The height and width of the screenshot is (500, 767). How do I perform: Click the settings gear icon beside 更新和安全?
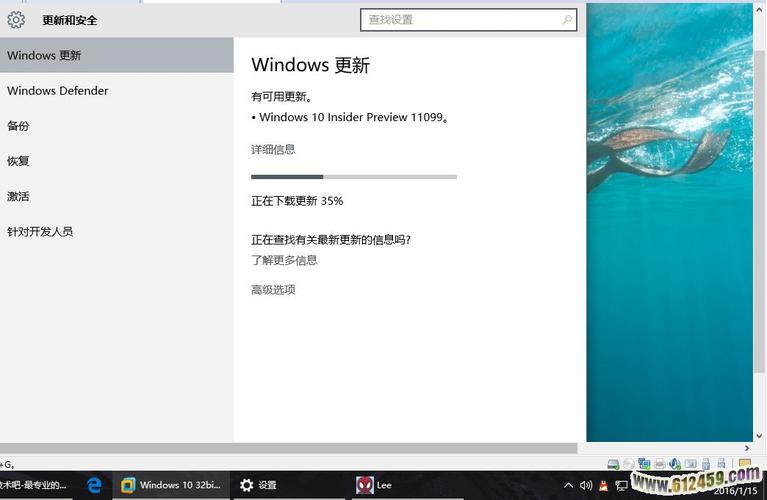16,20
